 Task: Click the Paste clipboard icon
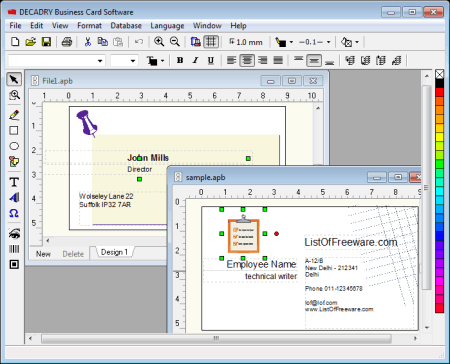click(118, 42)
